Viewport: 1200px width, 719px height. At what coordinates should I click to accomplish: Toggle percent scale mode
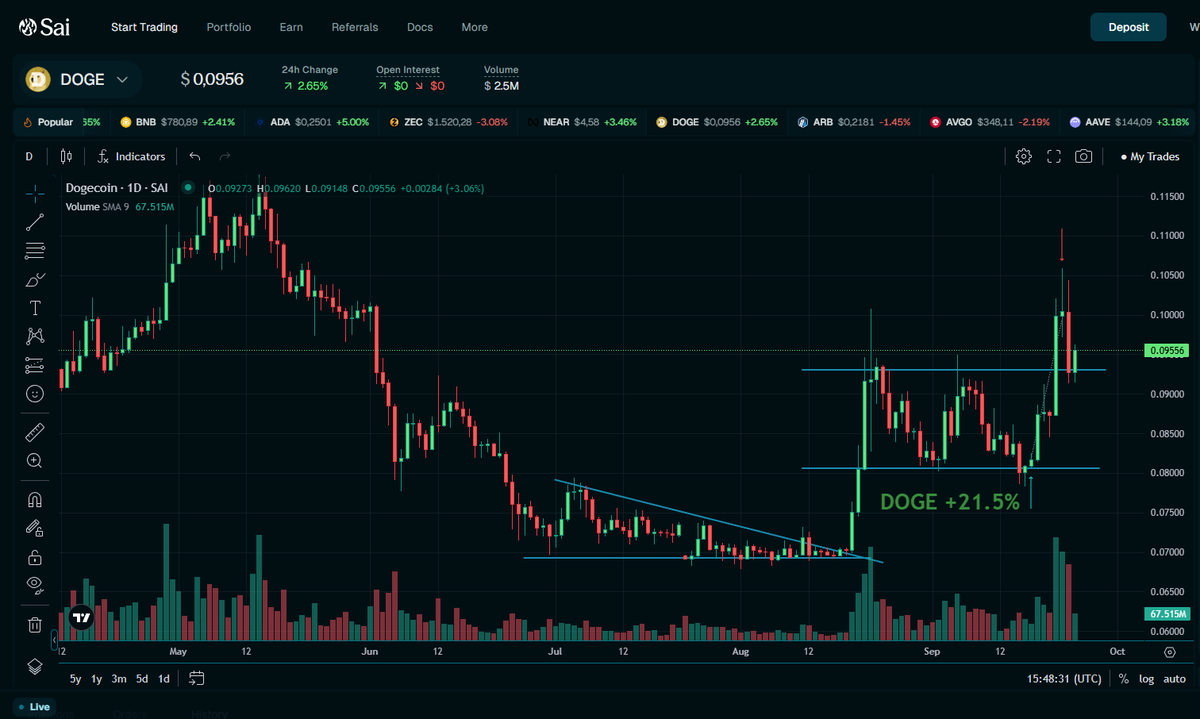point(1124,679)
